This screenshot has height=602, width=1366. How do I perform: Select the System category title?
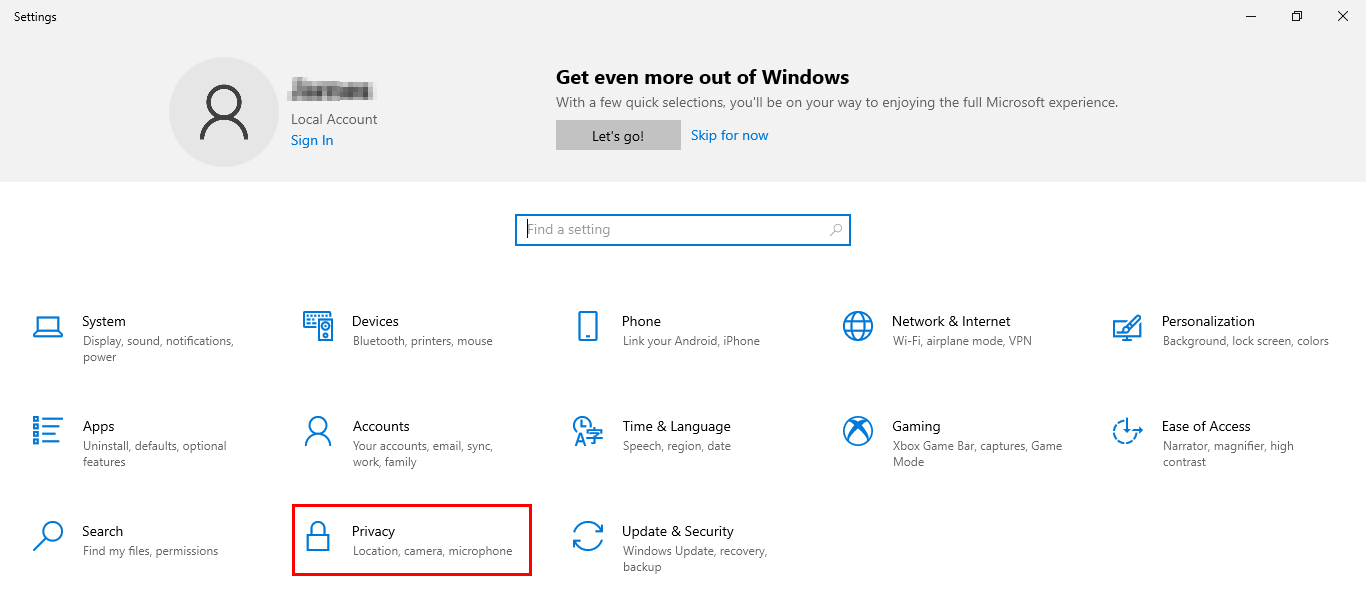click(104, 321)
